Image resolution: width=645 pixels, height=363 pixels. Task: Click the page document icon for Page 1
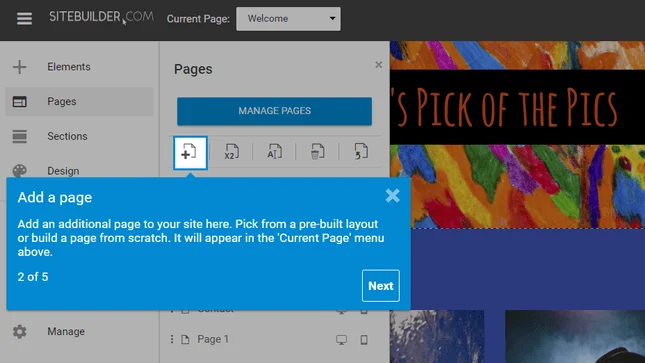pyautogui.click(x=186, y=339)
